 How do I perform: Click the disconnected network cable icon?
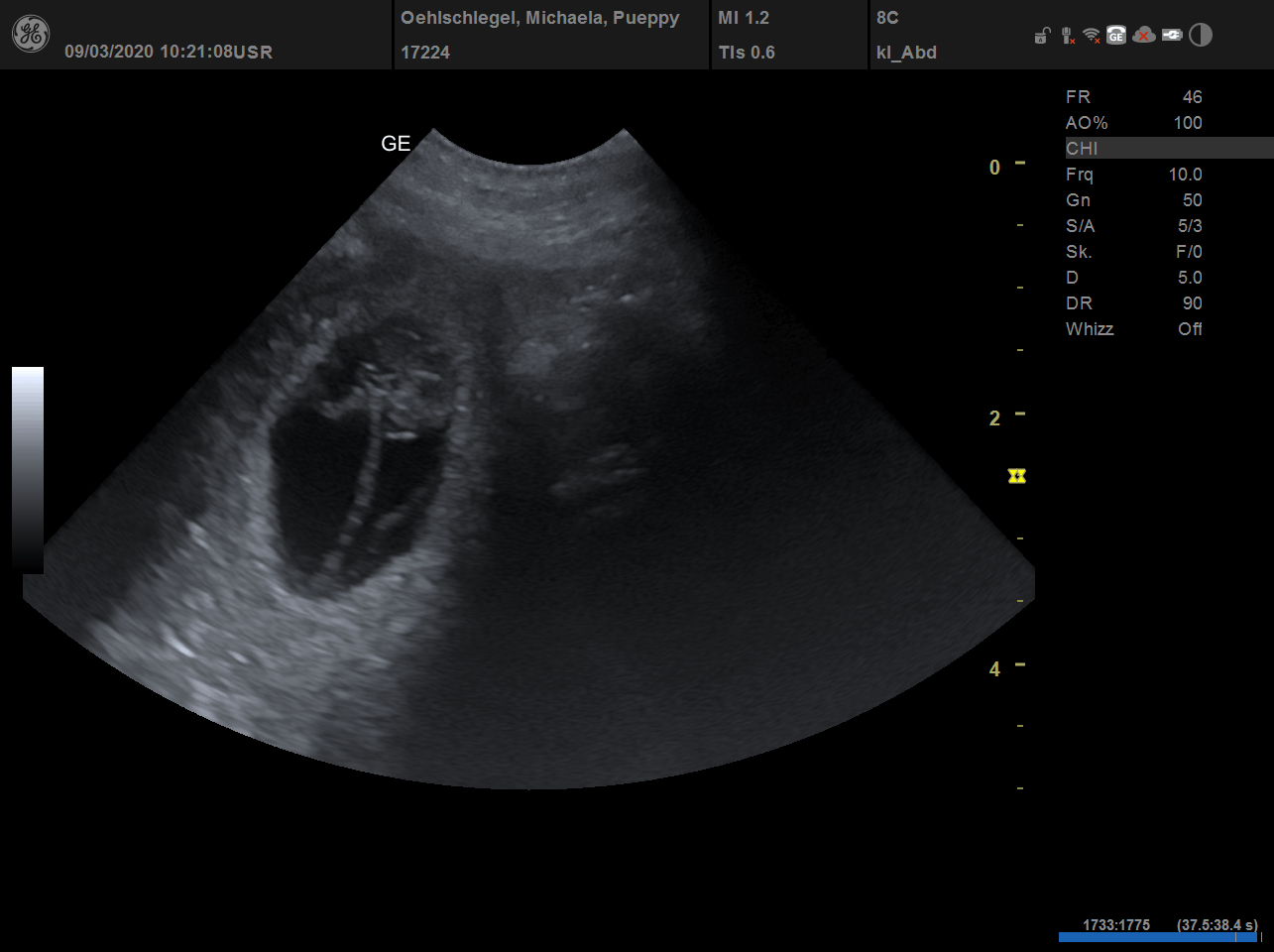(x=1067, y=36)
